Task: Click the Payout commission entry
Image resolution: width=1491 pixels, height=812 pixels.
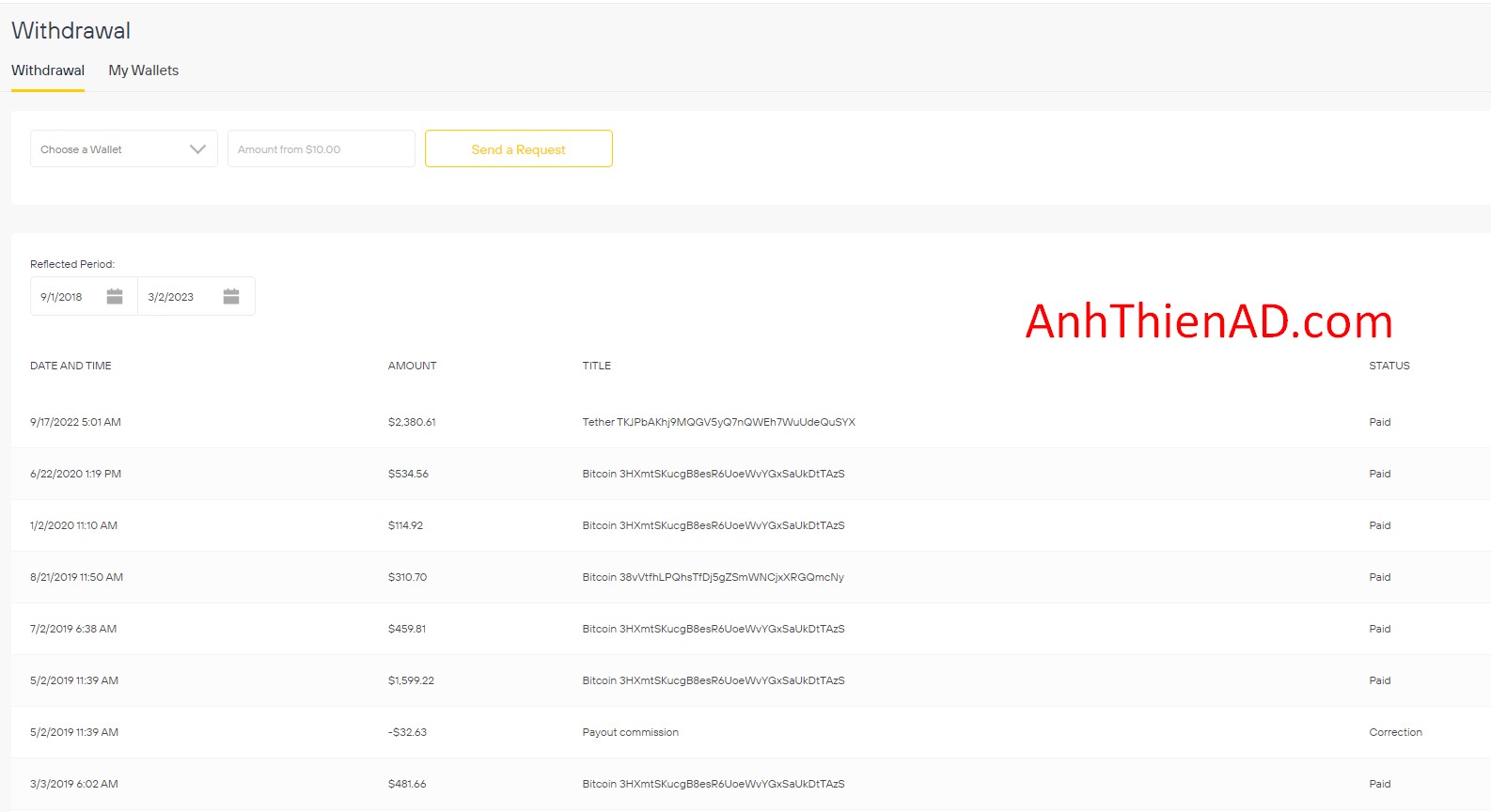Action: [630, 732]
